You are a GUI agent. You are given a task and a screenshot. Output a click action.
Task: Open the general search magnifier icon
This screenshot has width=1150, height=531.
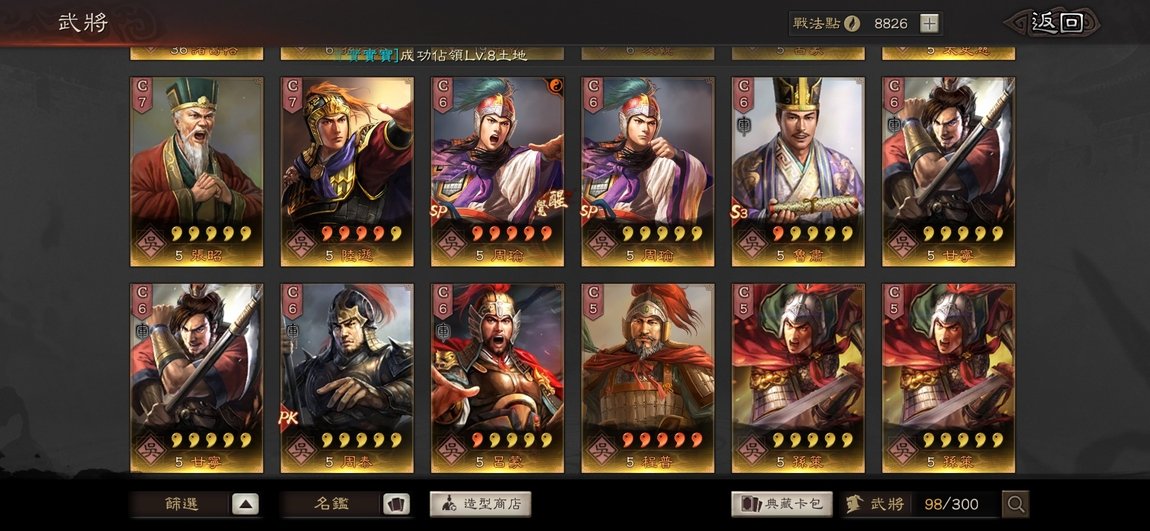click(x=1016, y=504)
